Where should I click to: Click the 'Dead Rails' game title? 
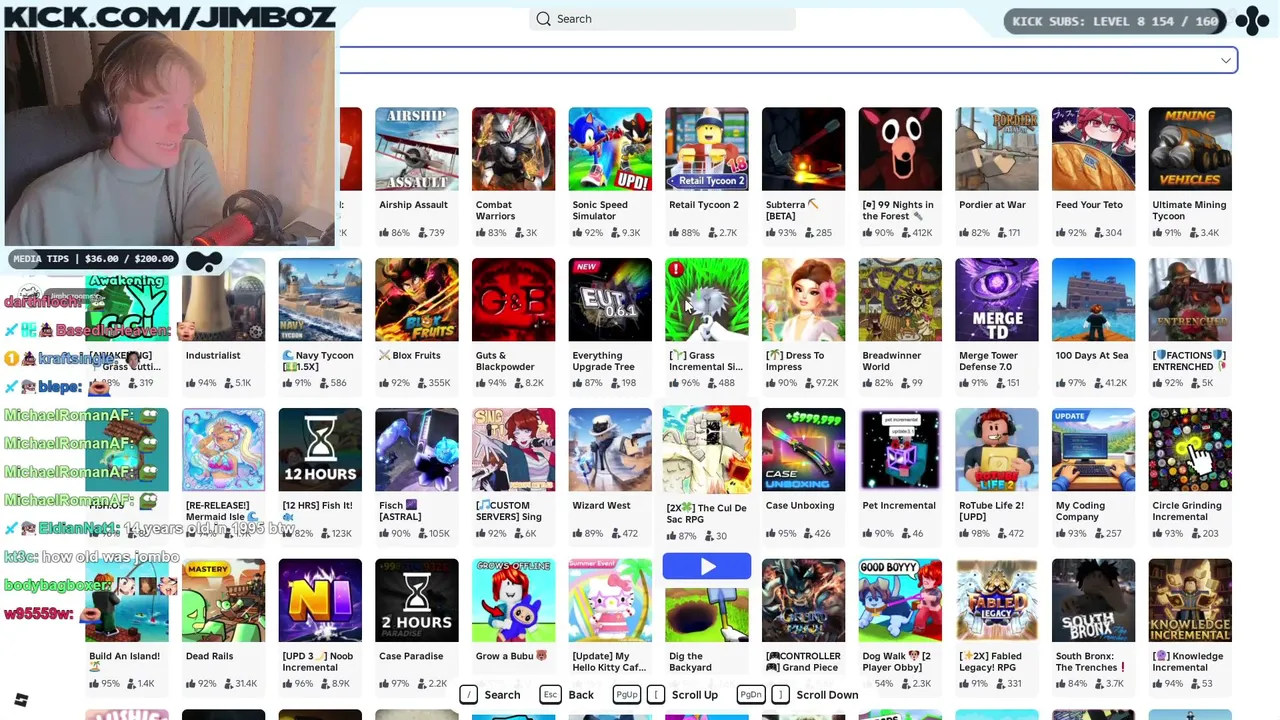pos(209,656)
